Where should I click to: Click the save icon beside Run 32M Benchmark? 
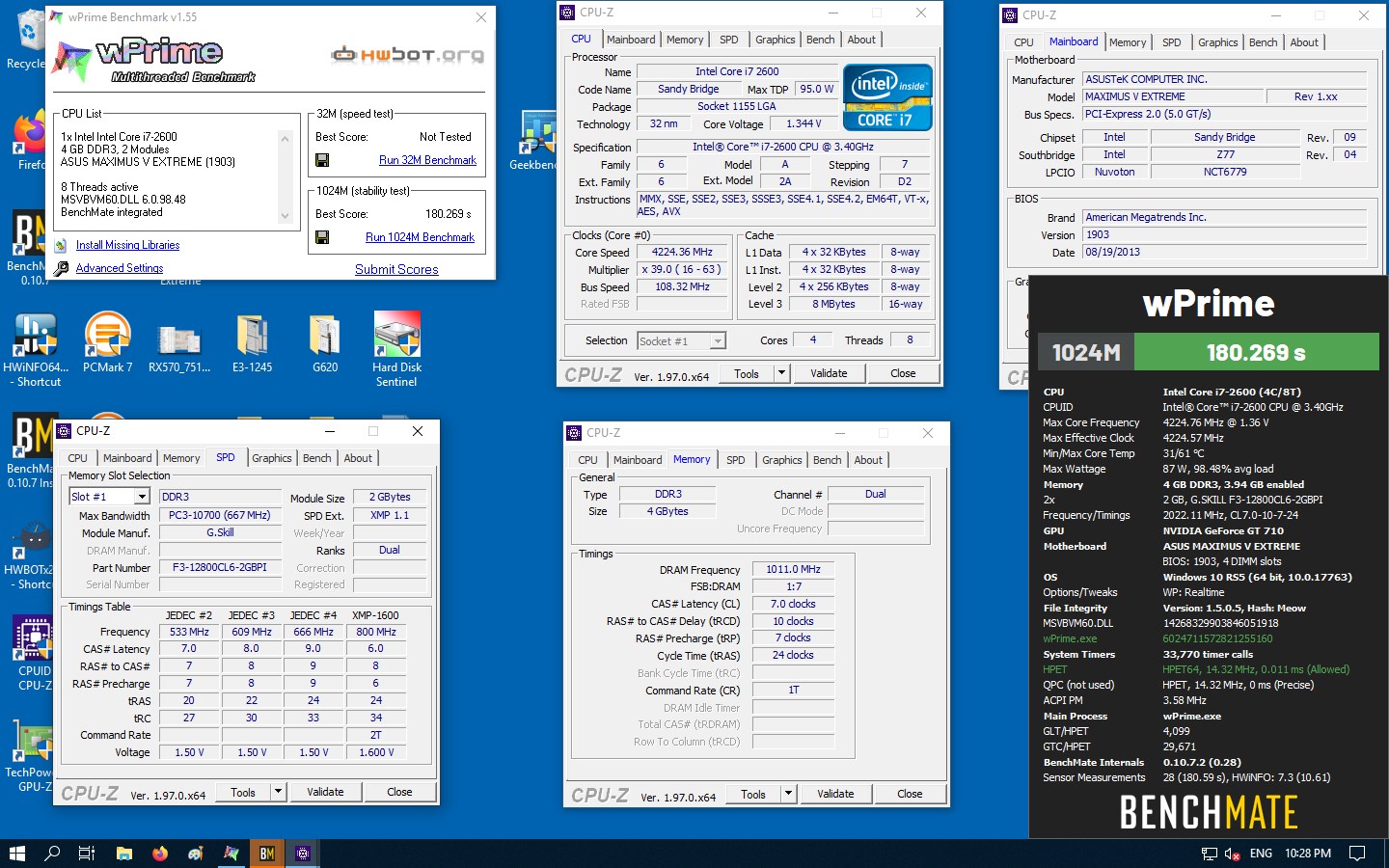[322, 160]
